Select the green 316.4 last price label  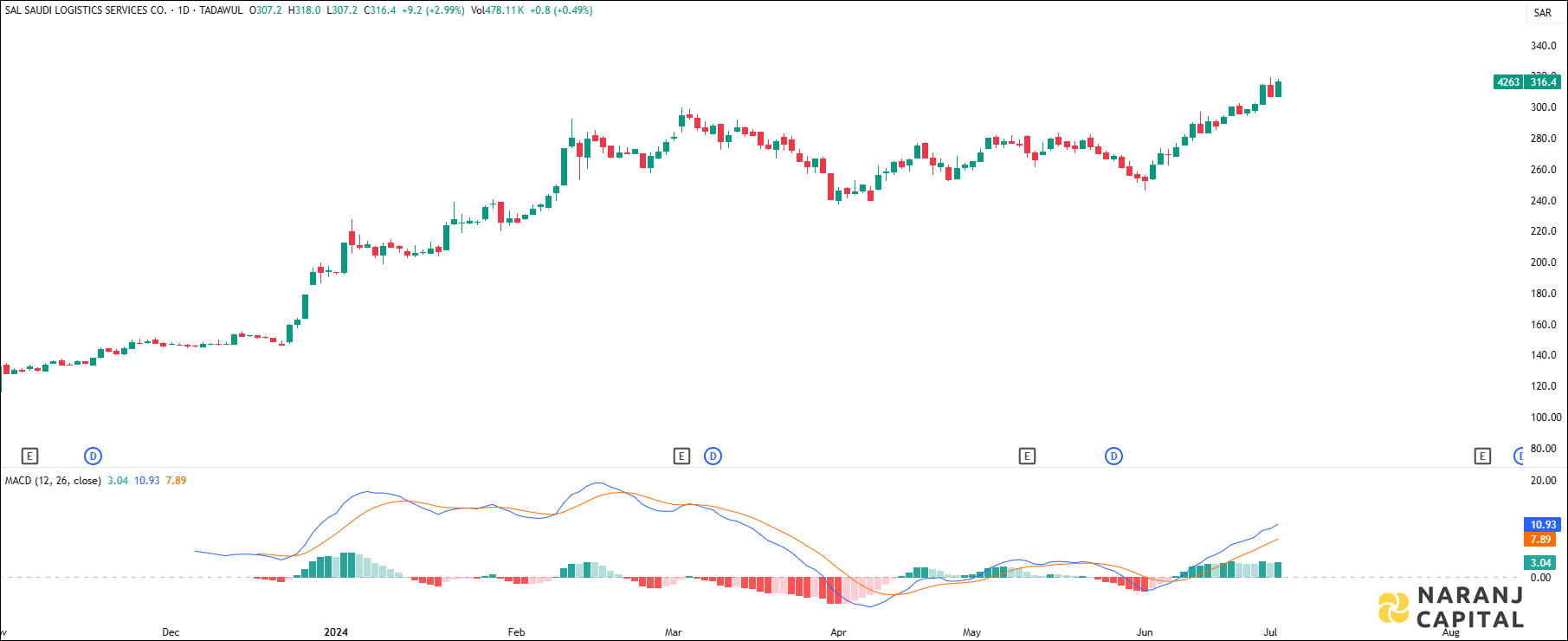[1543, 82]
